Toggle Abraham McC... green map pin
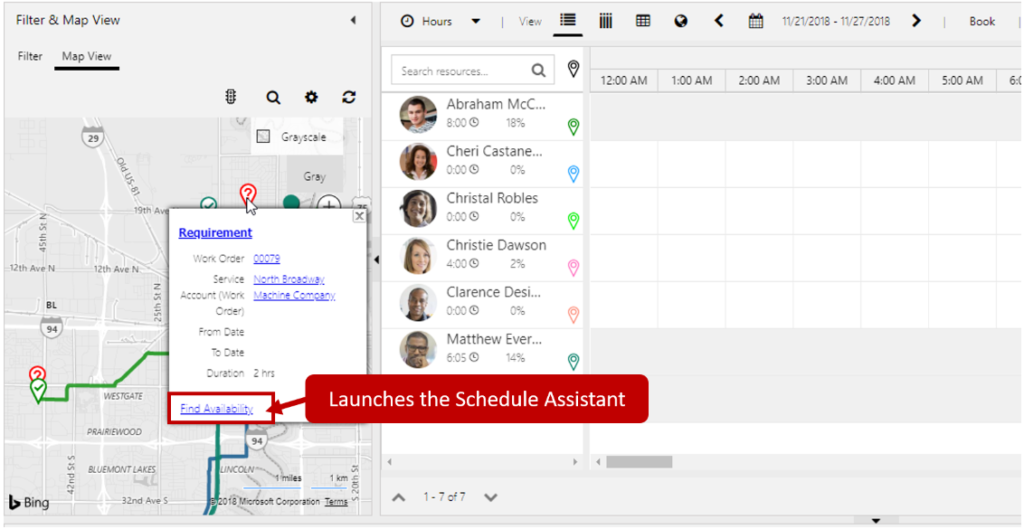The height and width of the screenshot is (529, 1024). [x=573, y=127]
